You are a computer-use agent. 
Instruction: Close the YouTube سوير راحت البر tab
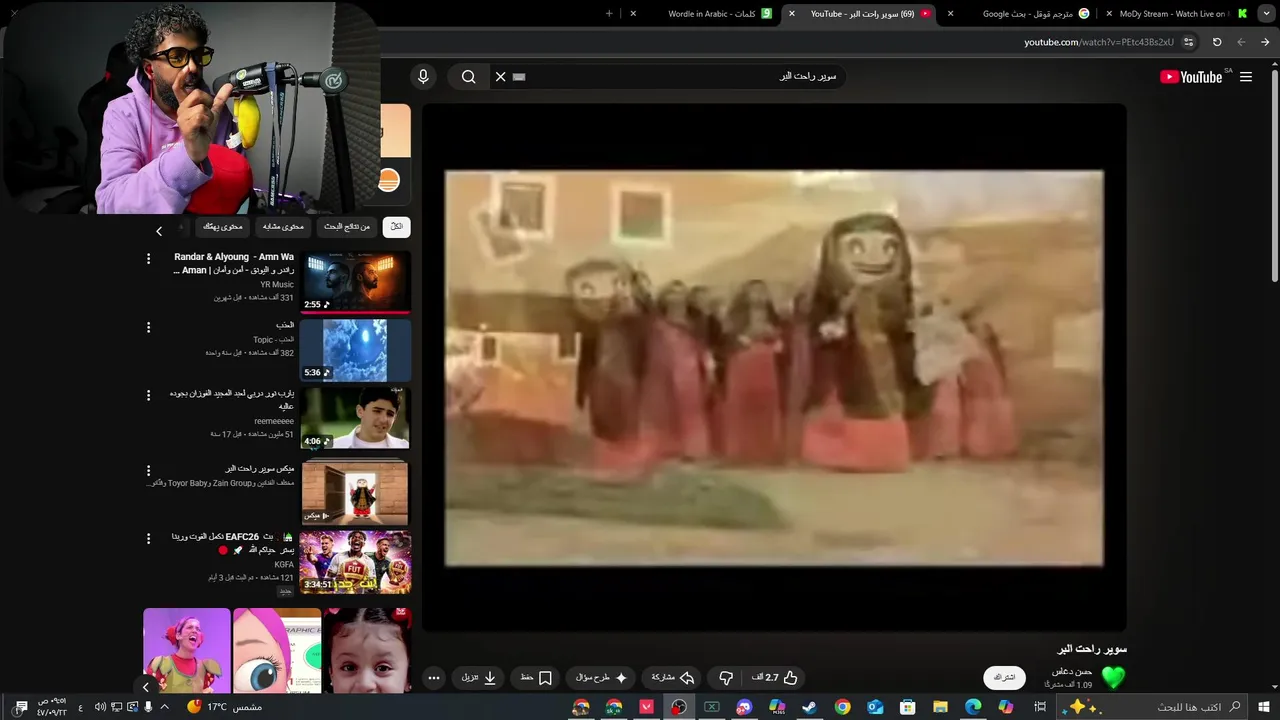[x=791, y=14]
